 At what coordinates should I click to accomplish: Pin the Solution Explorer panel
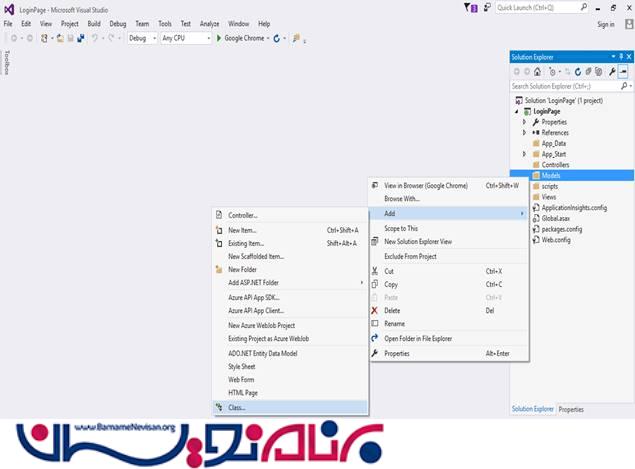621,57
